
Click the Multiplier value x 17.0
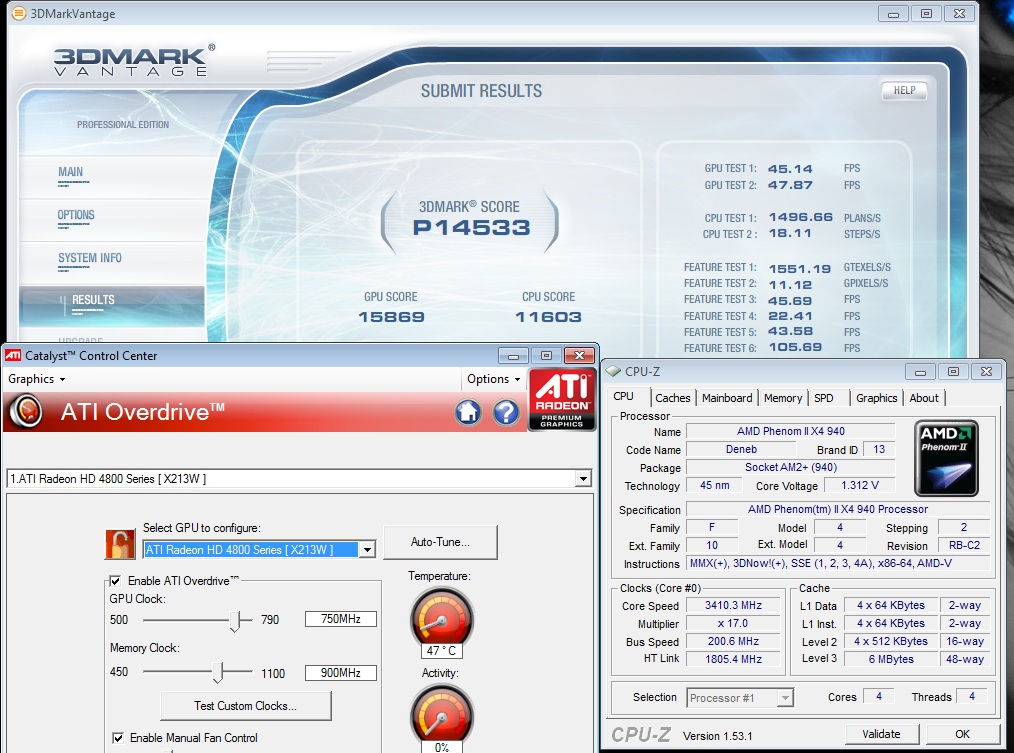[733, 624]
